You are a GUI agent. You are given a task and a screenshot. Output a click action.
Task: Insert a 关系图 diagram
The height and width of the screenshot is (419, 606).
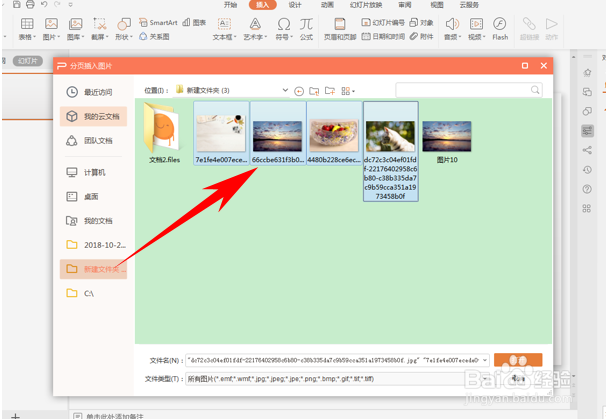(x=154, y=36)
